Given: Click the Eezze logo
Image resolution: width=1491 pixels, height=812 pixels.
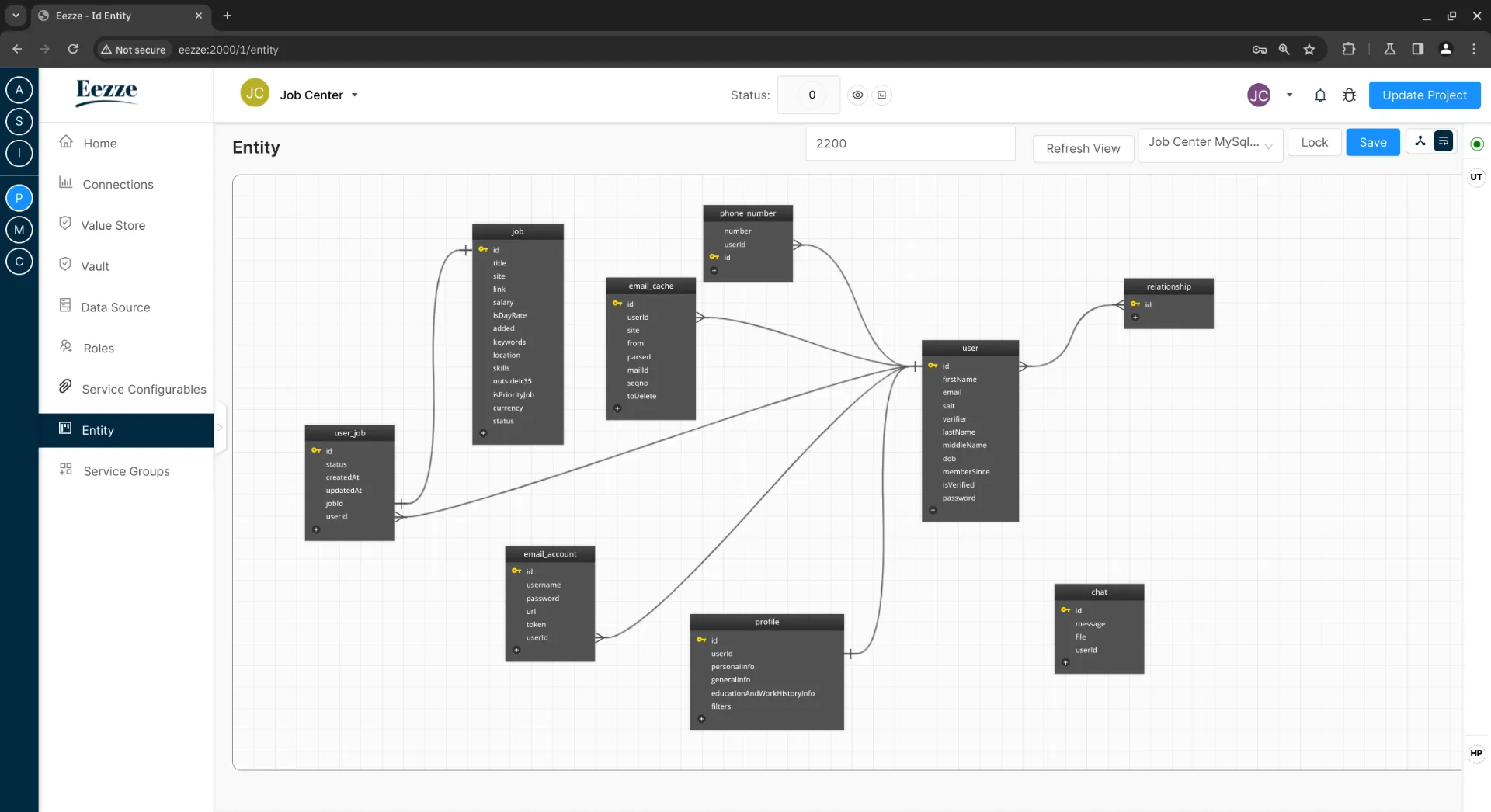Looking at the screenshot, I should click(106, 92).
